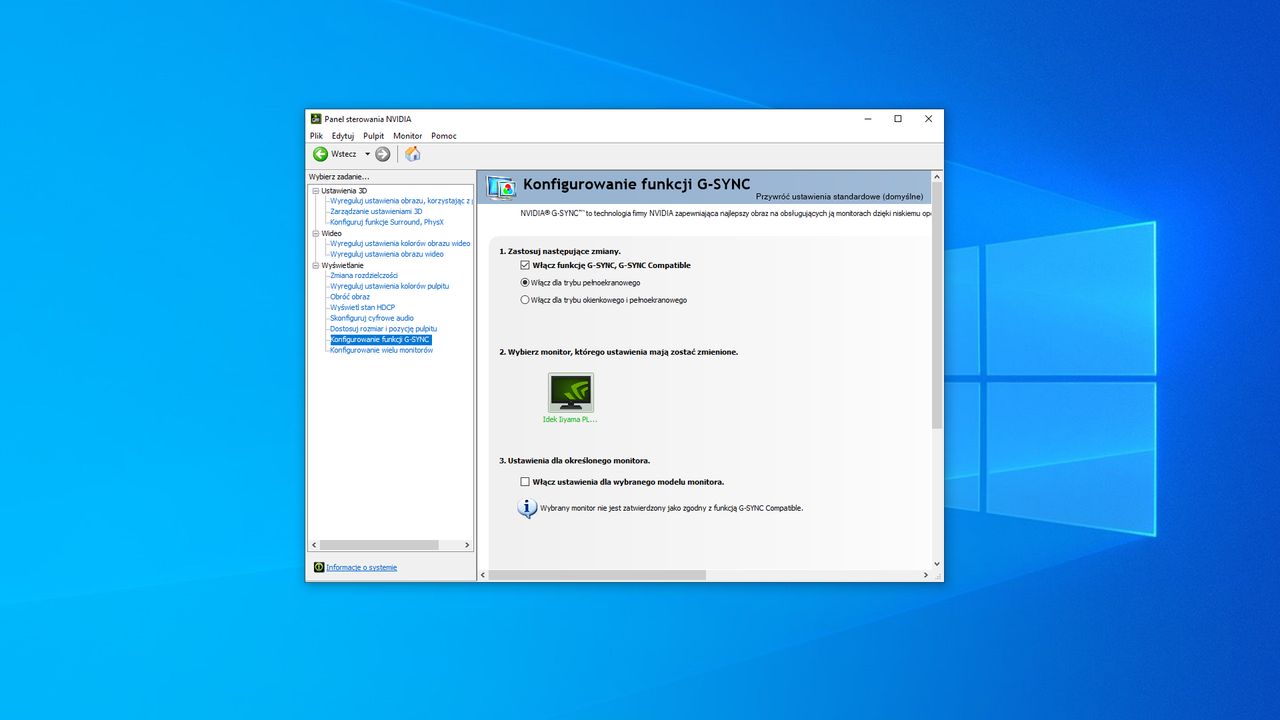Click the main pane scroll up arrow

click(937, 176)
